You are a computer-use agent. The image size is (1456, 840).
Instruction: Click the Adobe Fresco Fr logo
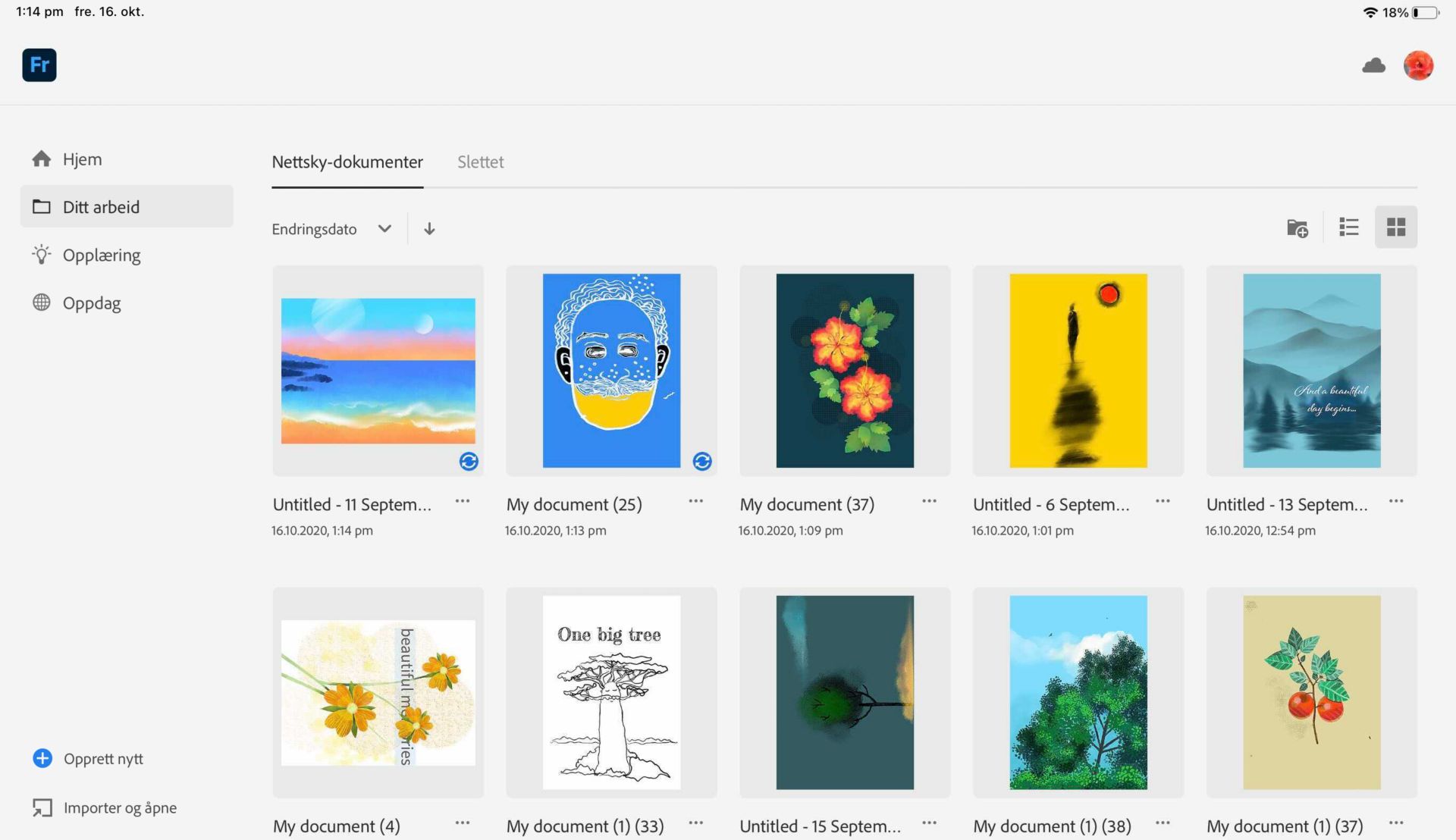(x=39, y=65)
